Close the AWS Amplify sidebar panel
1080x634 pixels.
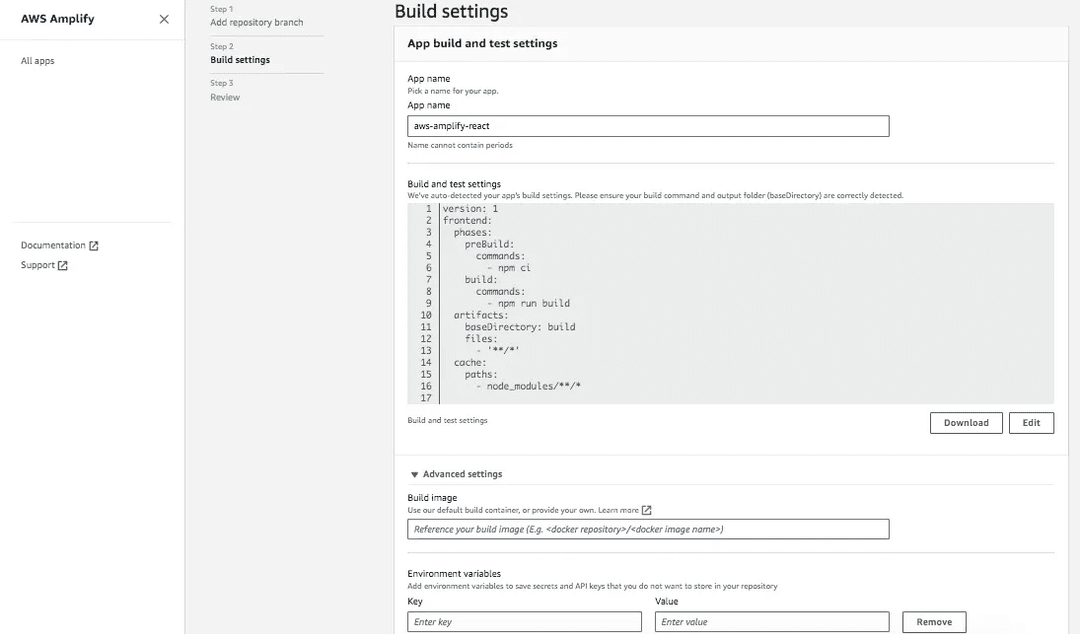tap(164, 19)
